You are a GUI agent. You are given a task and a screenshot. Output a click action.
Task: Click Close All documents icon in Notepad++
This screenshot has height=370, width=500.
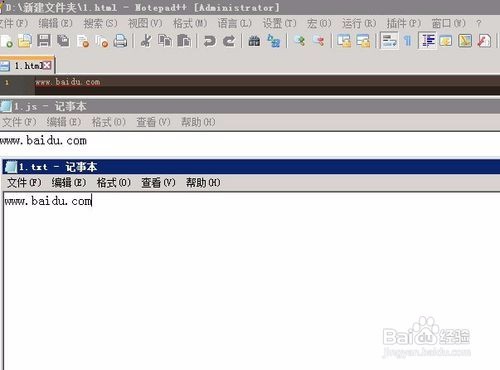tap(101, 41)
